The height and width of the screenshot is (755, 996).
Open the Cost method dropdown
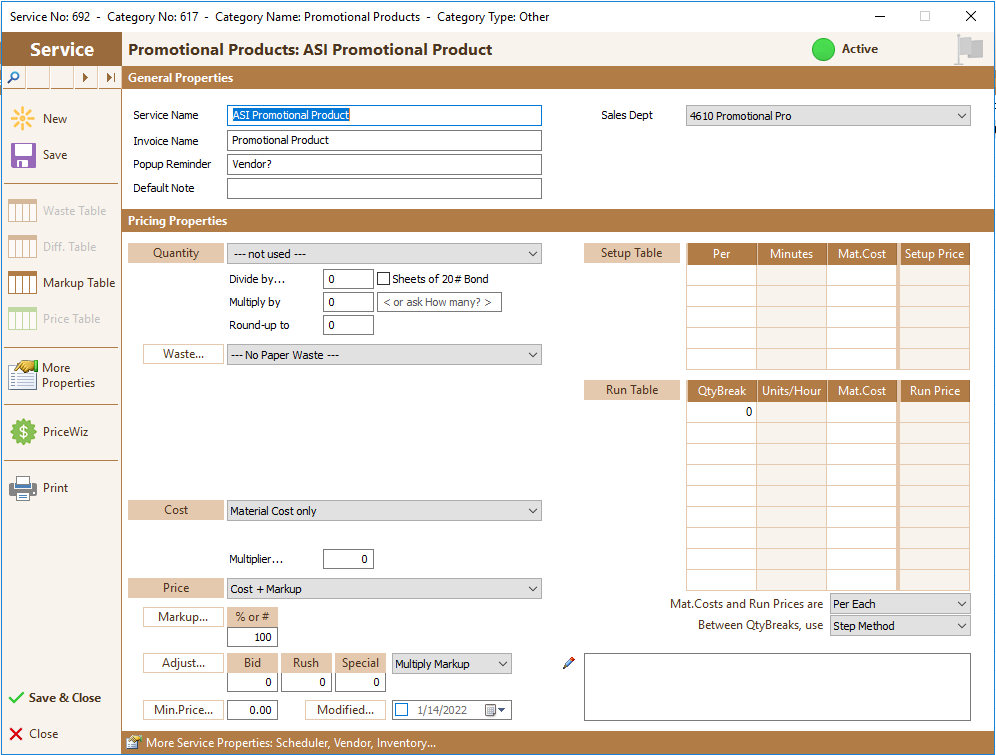pyautogui.click(x=384, y=511)
